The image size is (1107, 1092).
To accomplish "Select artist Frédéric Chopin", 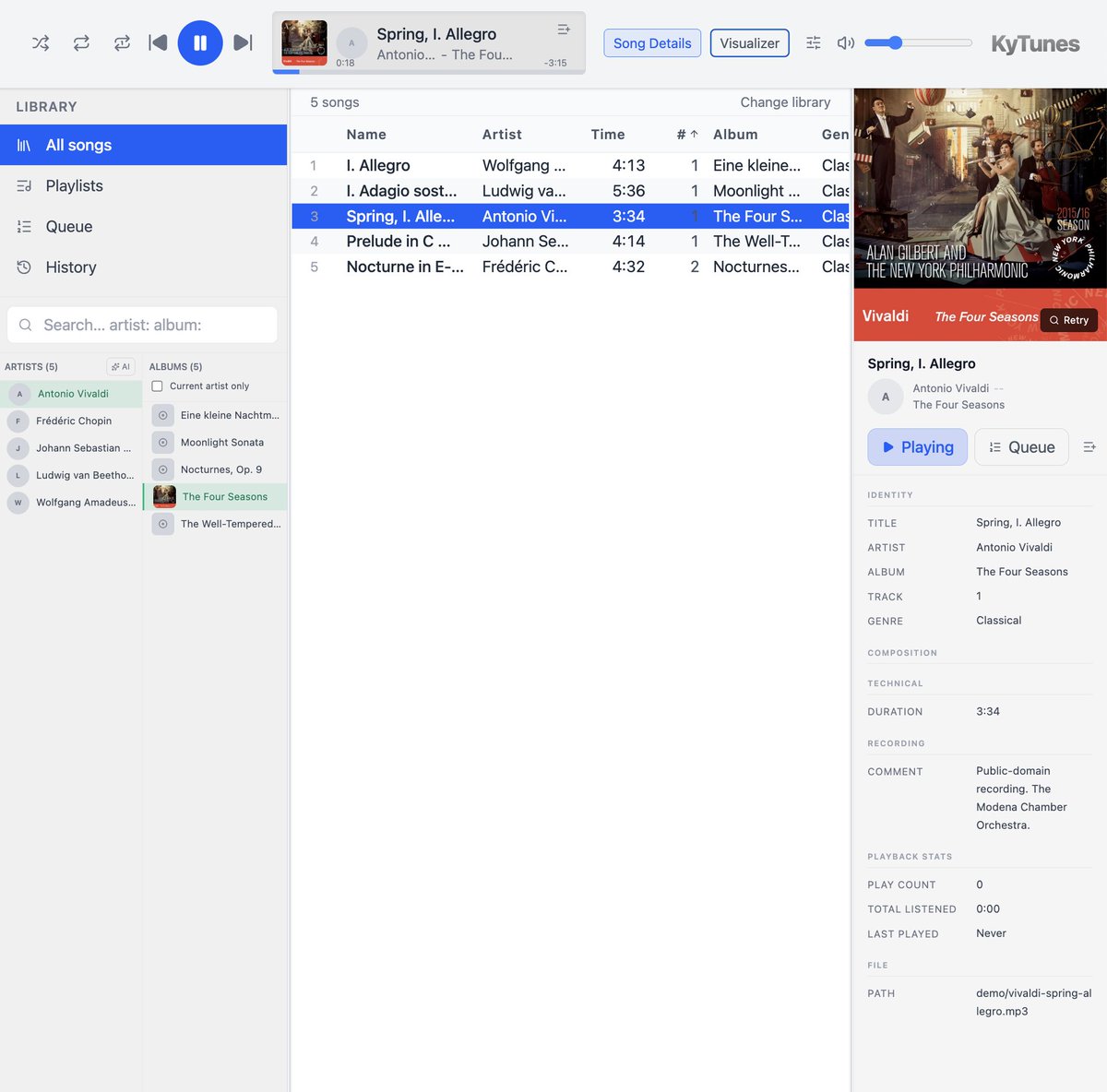I will [x=71, y=421].
